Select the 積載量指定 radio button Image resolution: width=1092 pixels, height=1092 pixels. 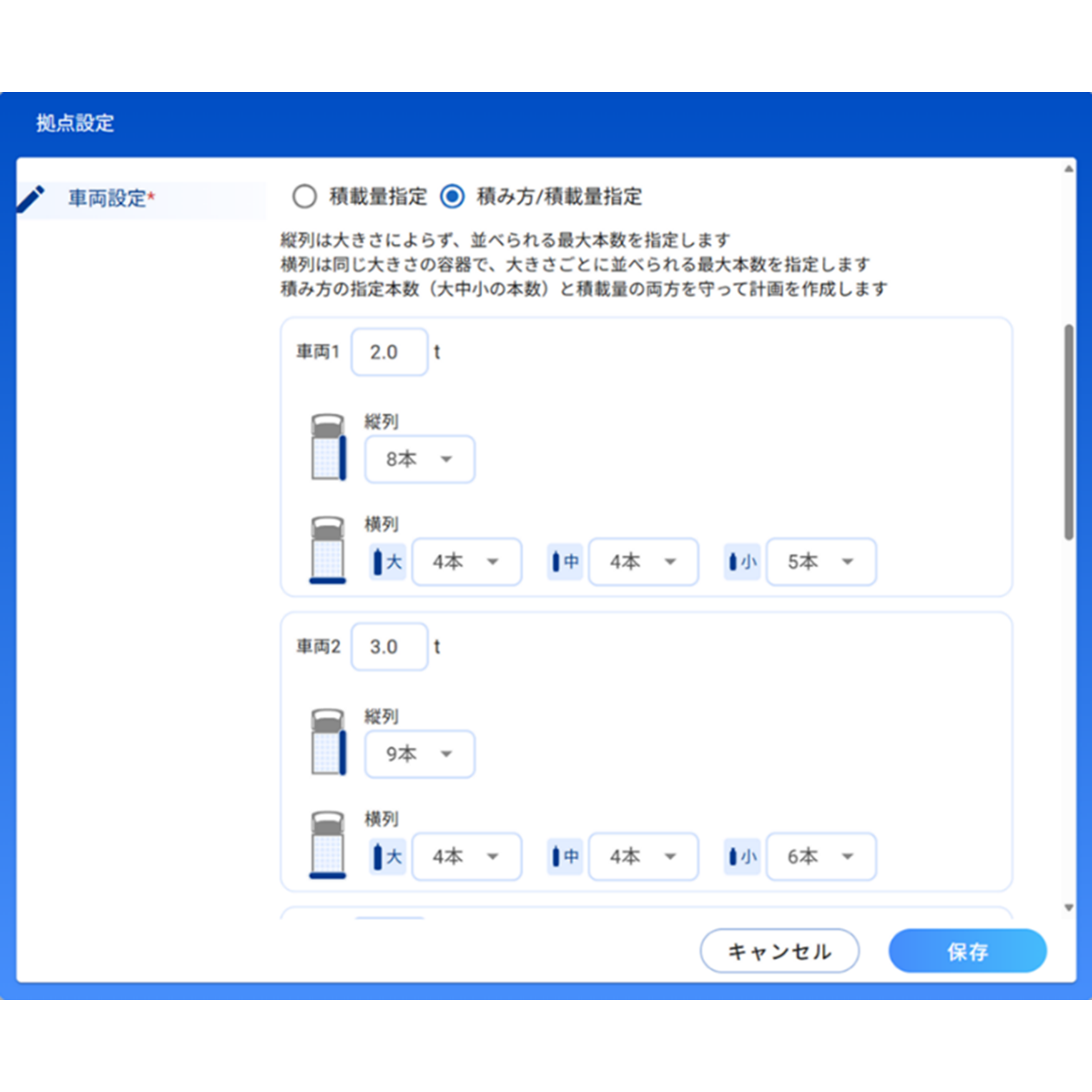(305, 197)
